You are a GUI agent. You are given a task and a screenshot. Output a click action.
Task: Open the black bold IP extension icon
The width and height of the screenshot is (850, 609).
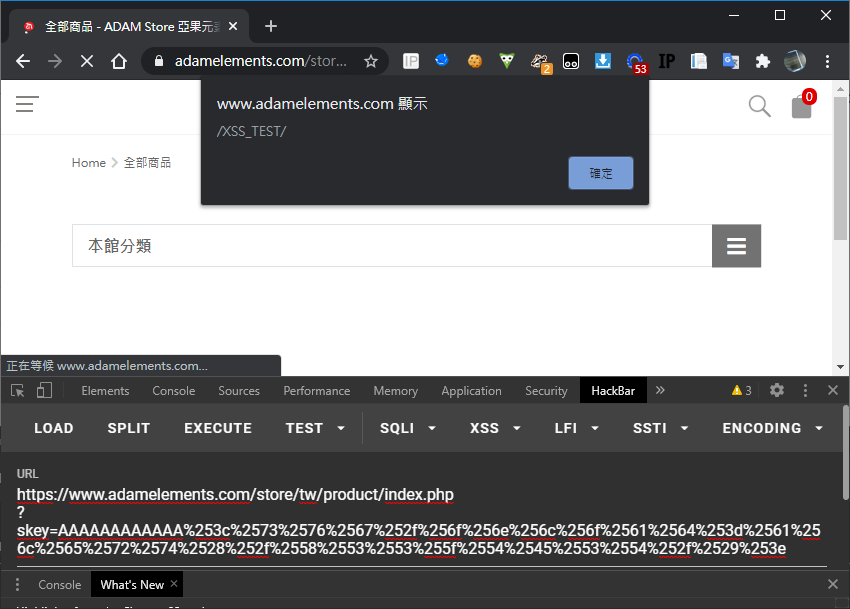(667, 61)
